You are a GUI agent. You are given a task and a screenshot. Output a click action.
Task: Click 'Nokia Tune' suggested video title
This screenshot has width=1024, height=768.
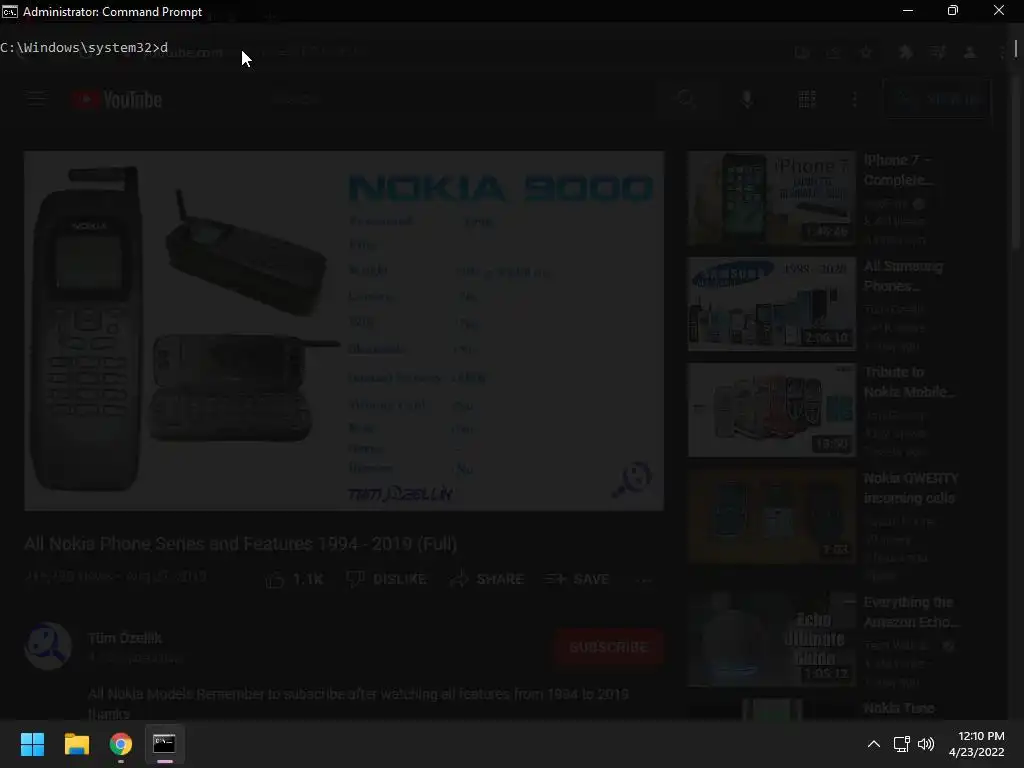[899, 708]
